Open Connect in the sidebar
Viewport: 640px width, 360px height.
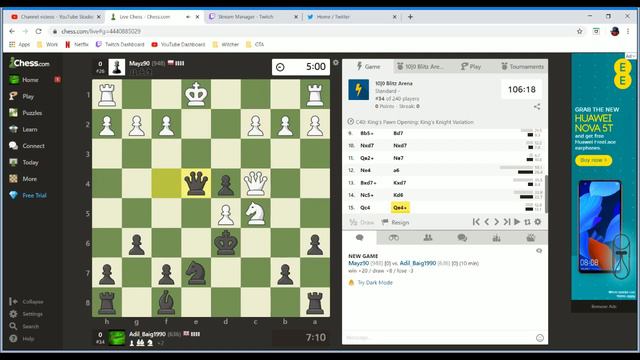click(x=33, y=146)
